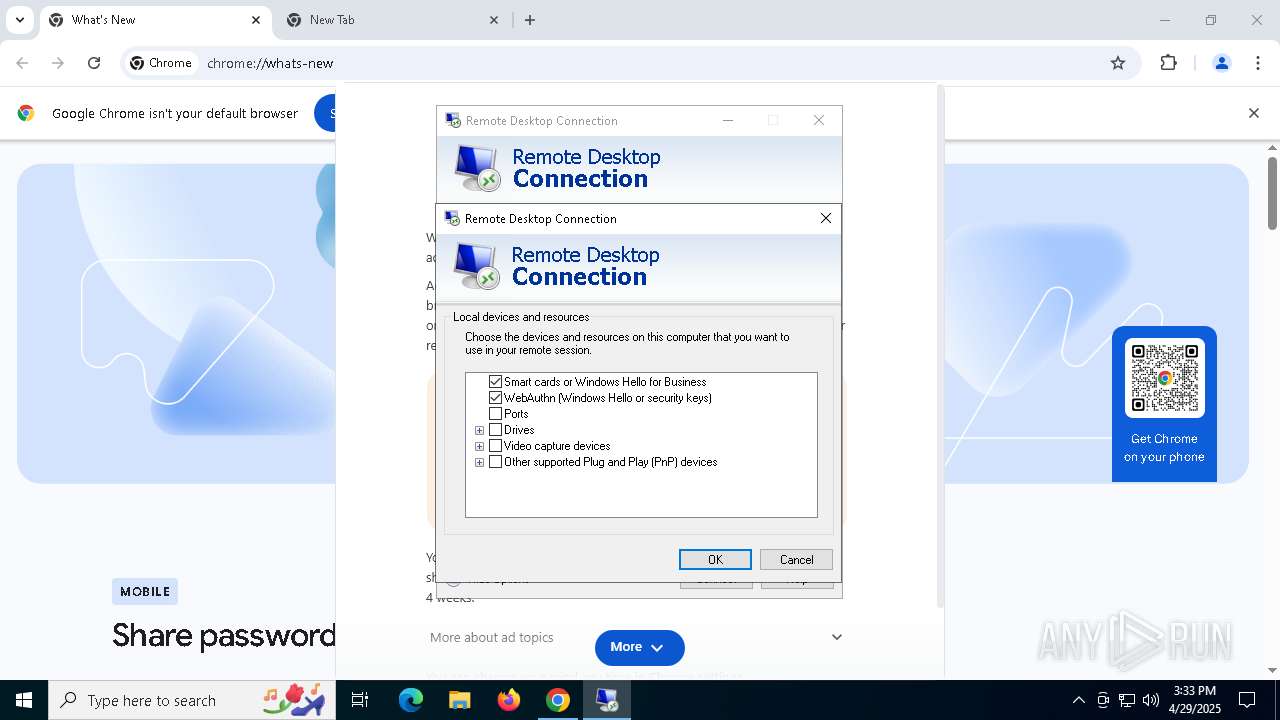
Task: Open Windows notification center
Action: click(x=1247, y=700)
